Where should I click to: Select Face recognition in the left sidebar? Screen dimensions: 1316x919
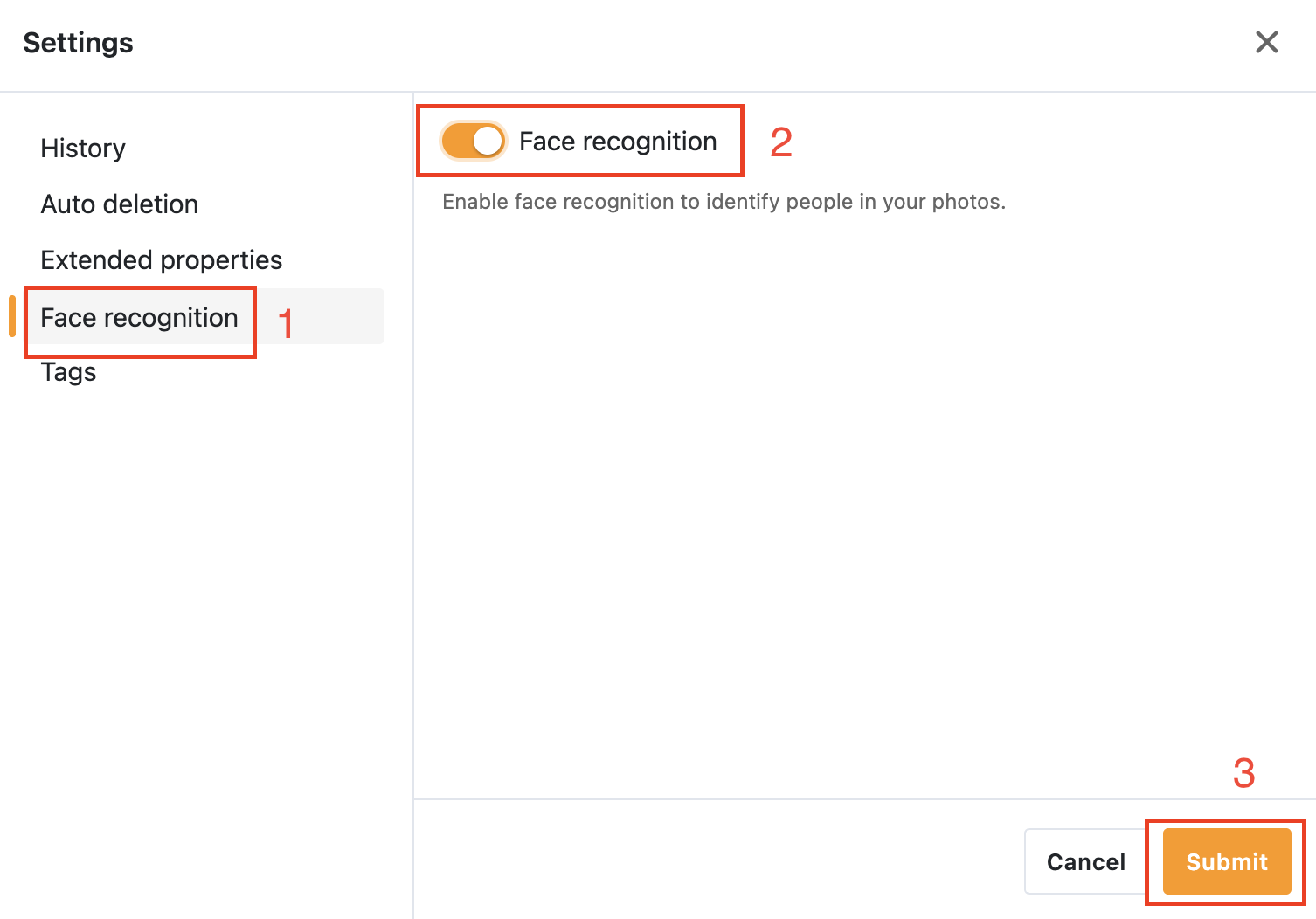[x=139, y=318]
